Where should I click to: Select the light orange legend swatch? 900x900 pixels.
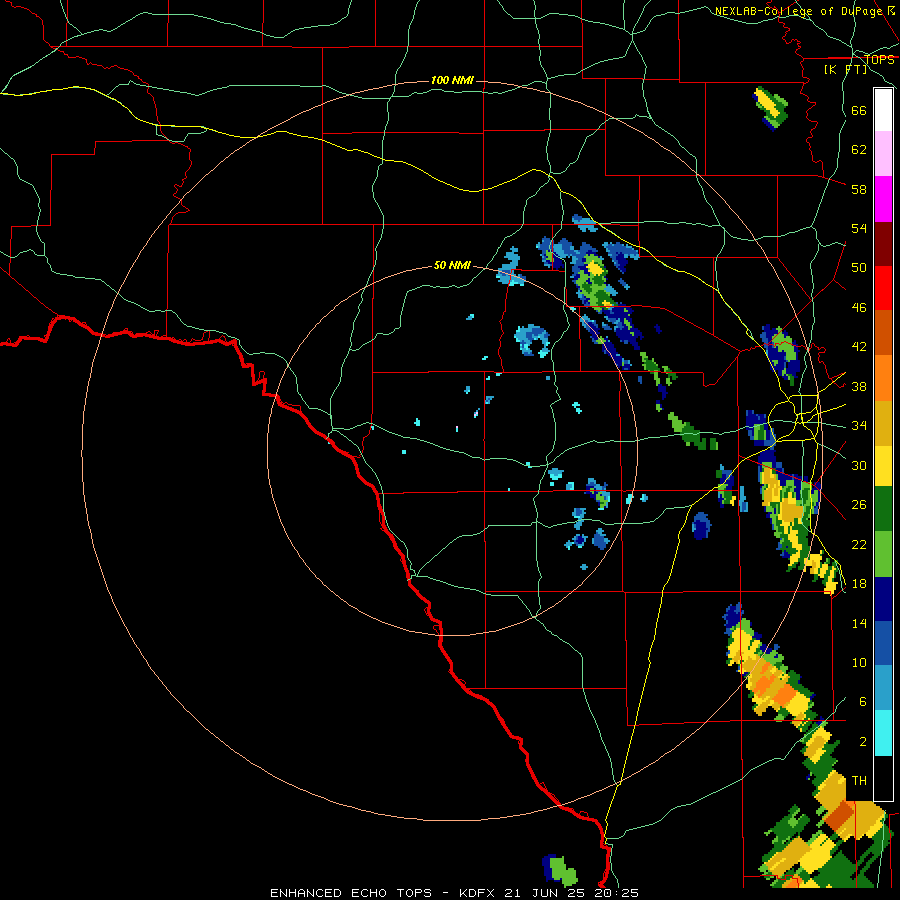pyautogui.click(x=883, y=378)
